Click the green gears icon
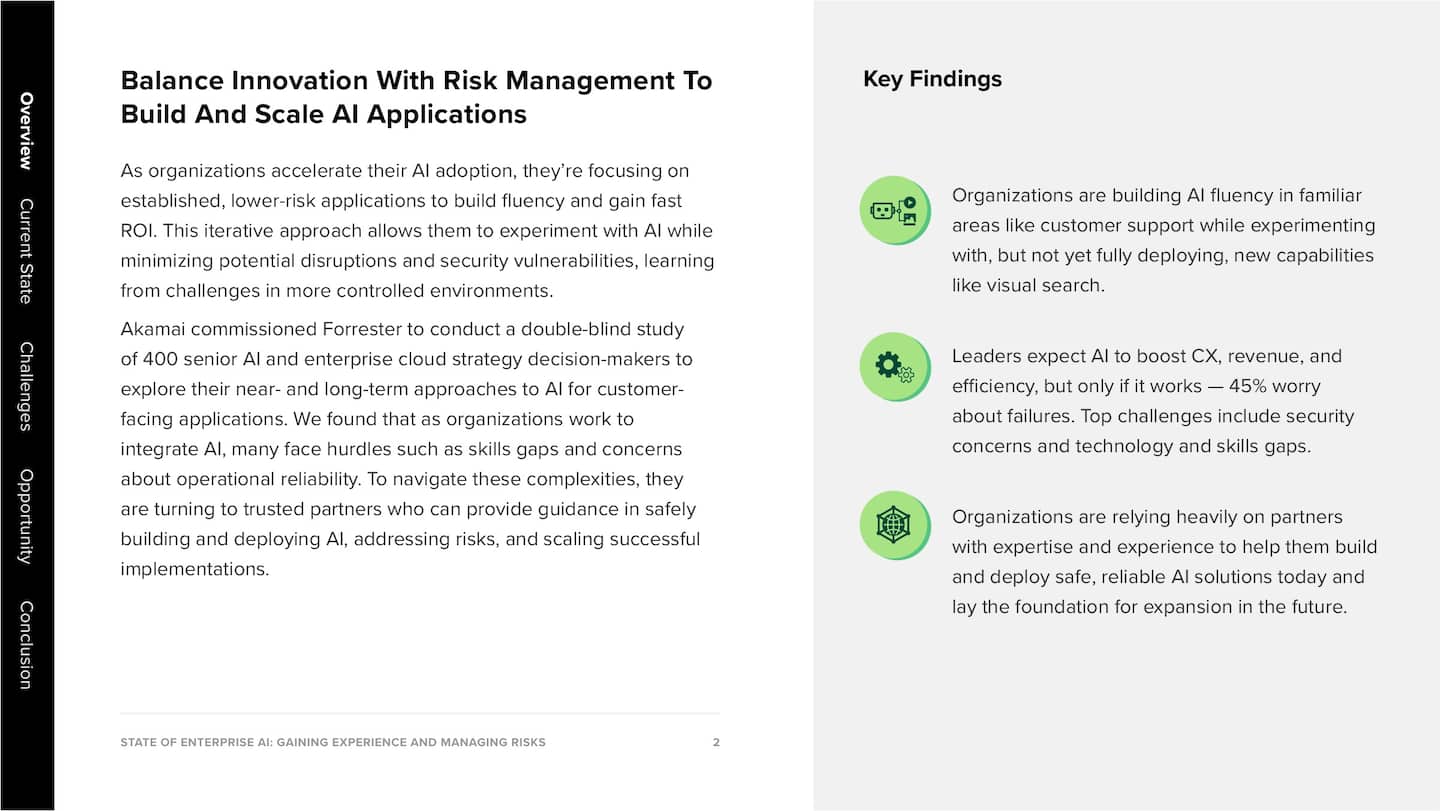 pyautogui.click(x=894, y=367)
